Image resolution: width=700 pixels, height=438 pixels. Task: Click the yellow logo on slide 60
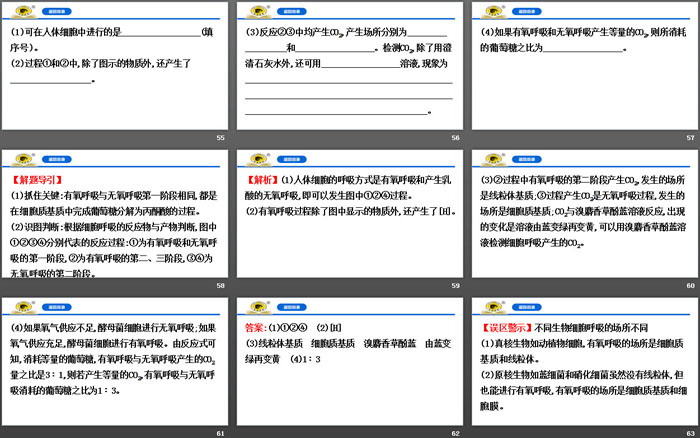point(494,159)
